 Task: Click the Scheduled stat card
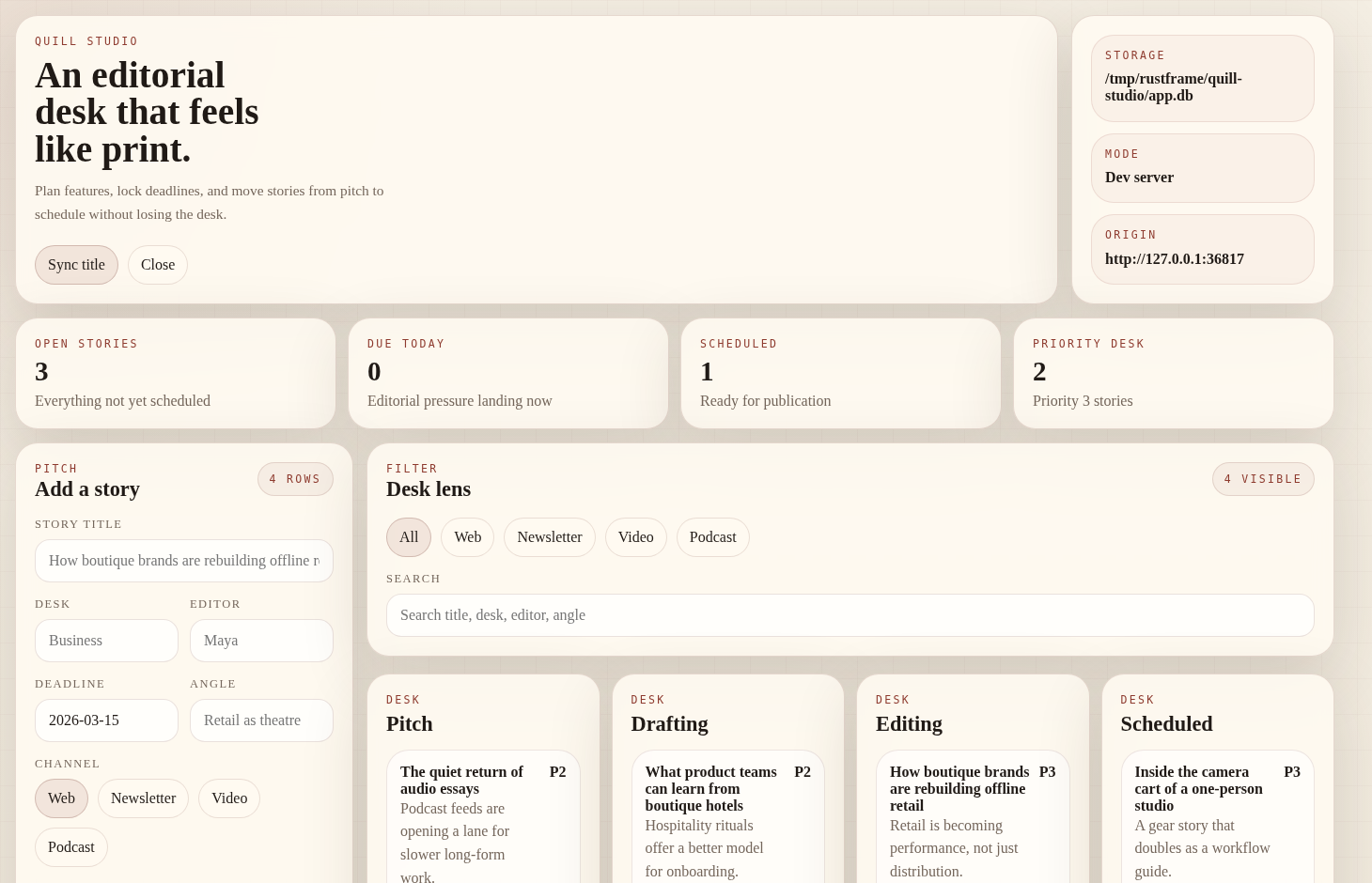click(840, 373)
